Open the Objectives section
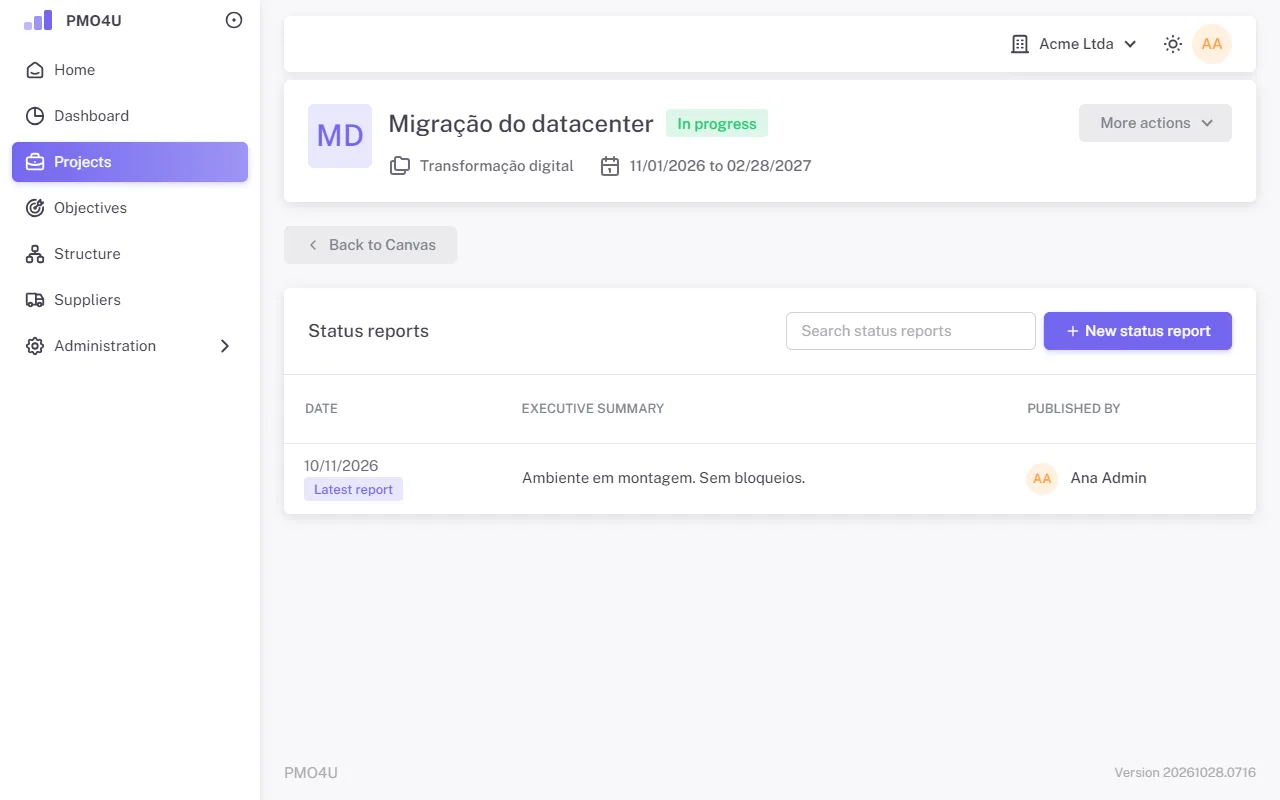Image resolution: width=1280 pixels, height=800 pixels. (130, 208)
